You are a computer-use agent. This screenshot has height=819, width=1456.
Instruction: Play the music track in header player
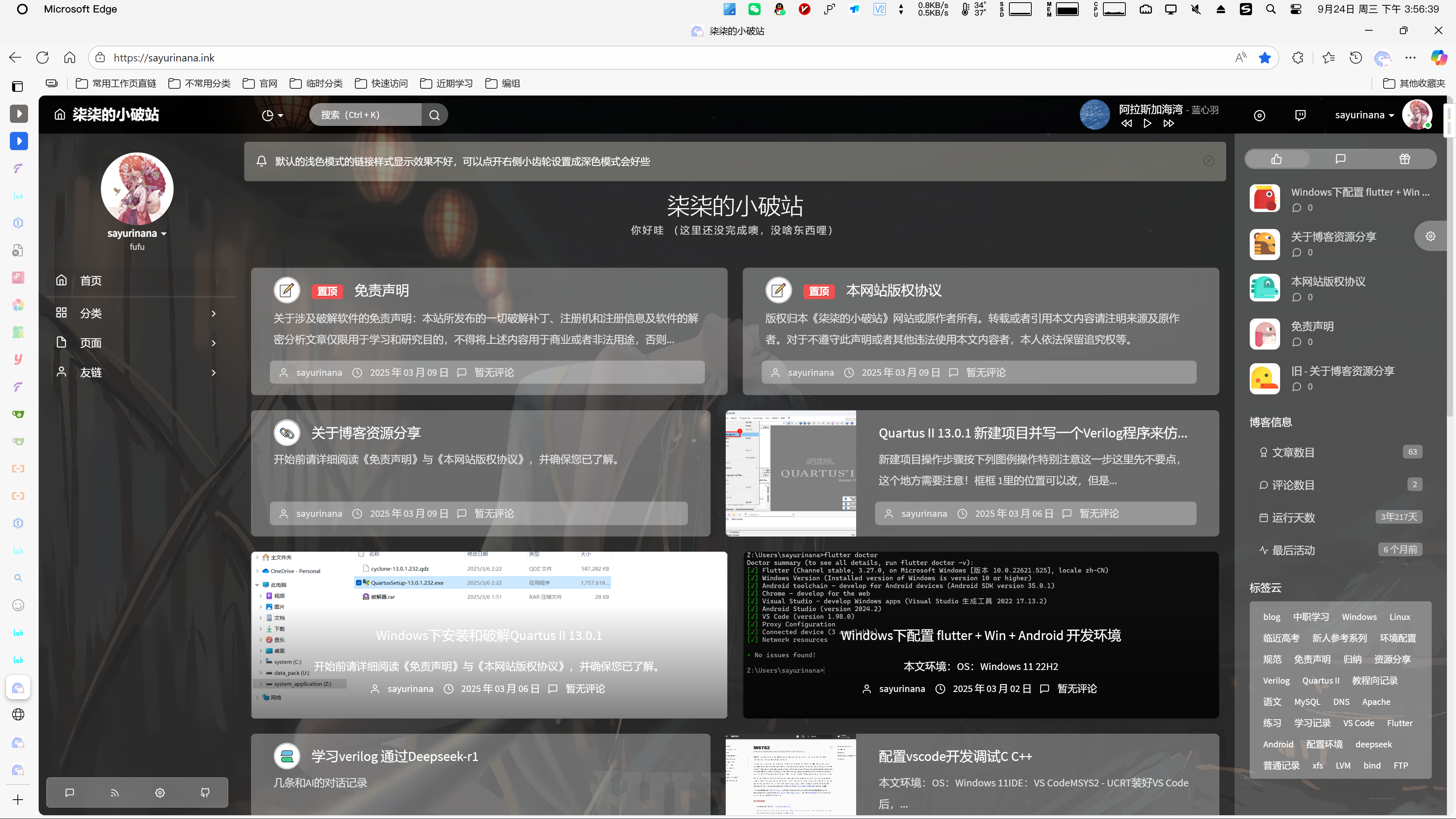[1147, 123]
